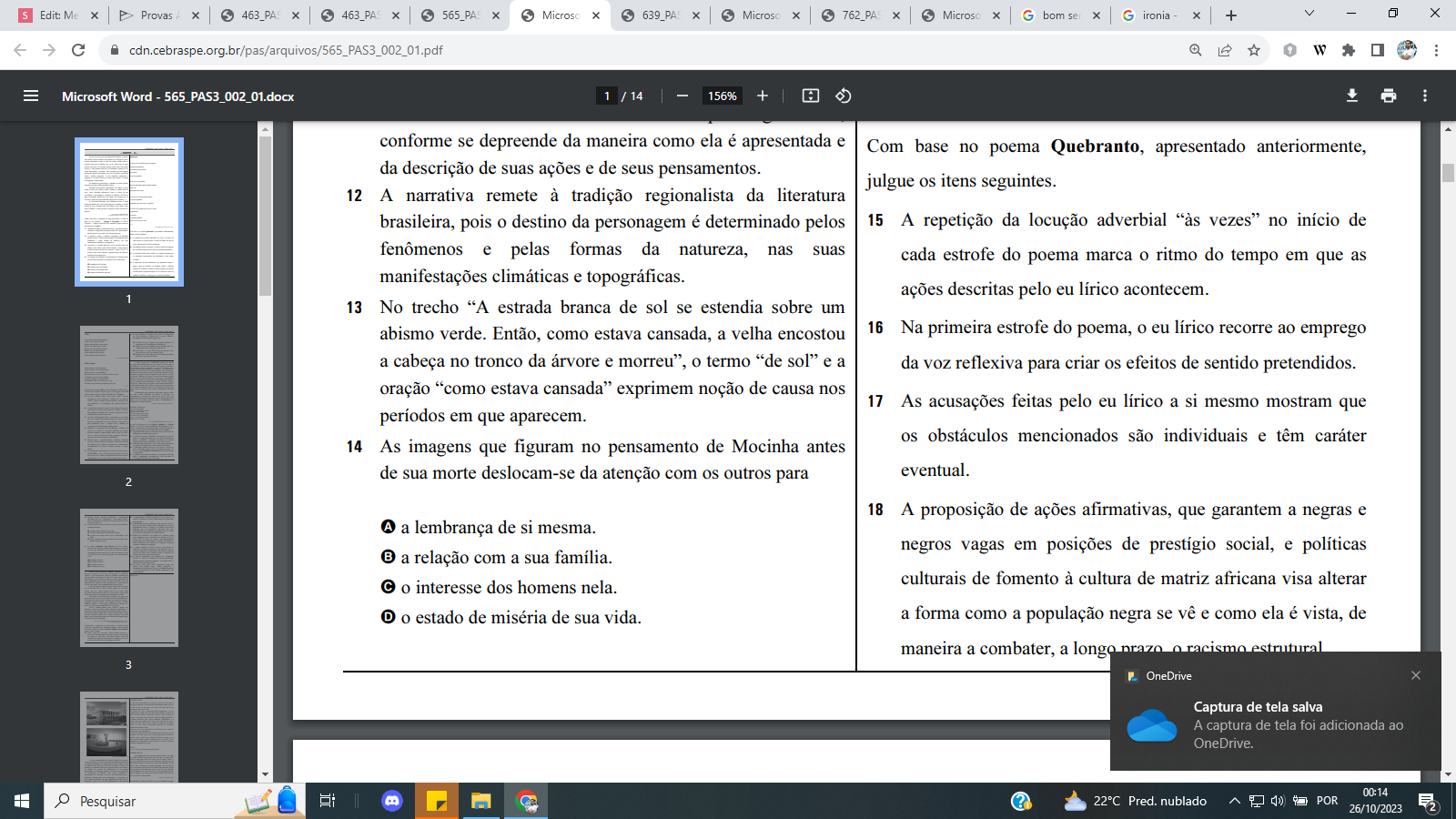Reload the current page
The height and width of the screenshot is (819, 1456).
[78, 50]
